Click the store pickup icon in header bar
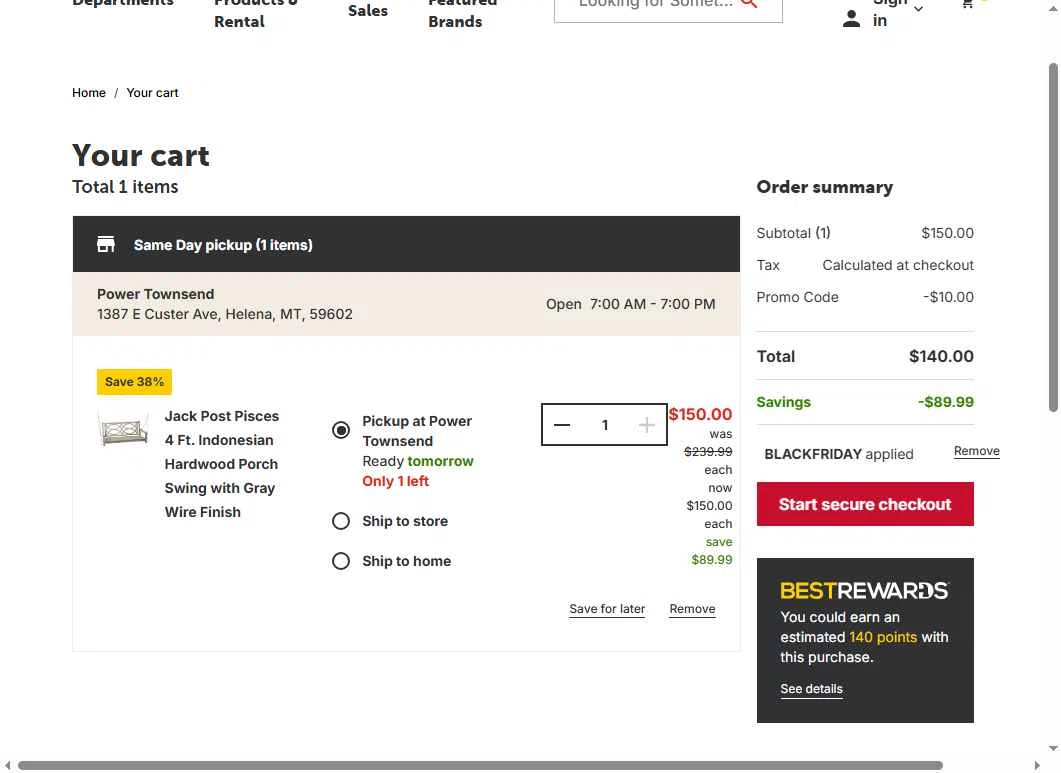This screenshot has height=773, width=1061. click(x=106, y=244)
